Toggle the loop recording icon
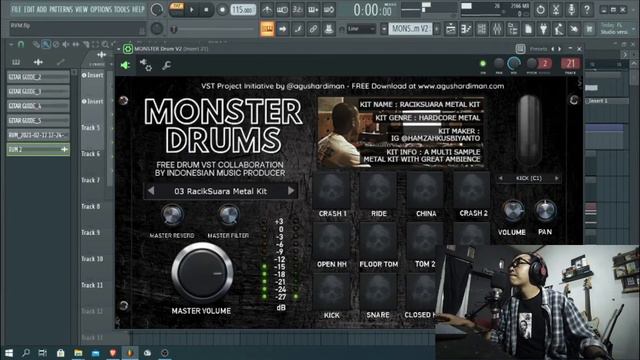640x360 pixels. coord(329,9)
